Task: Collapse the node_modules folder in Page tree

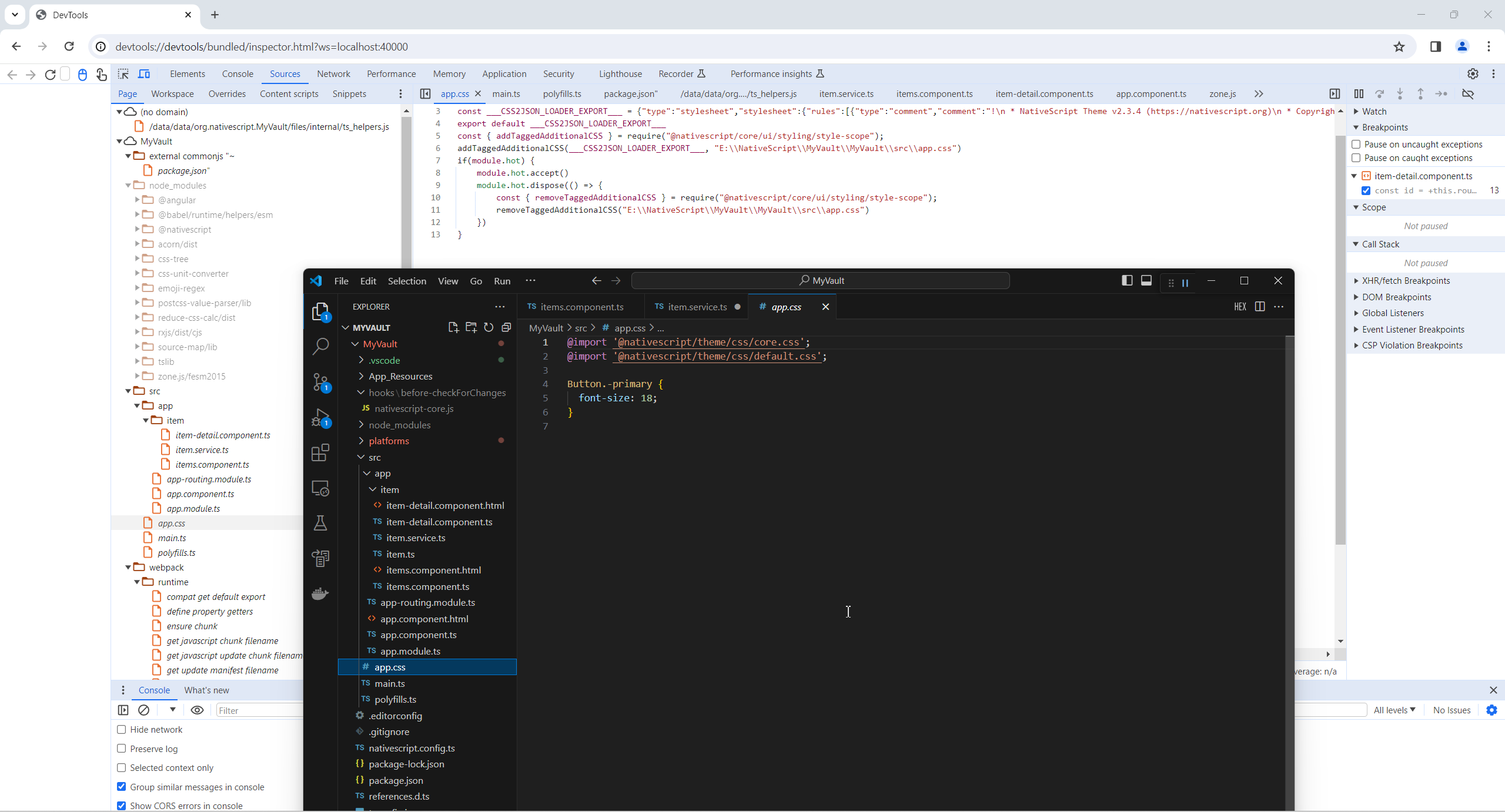Action: pyautogui.click(x=128, y=185)
